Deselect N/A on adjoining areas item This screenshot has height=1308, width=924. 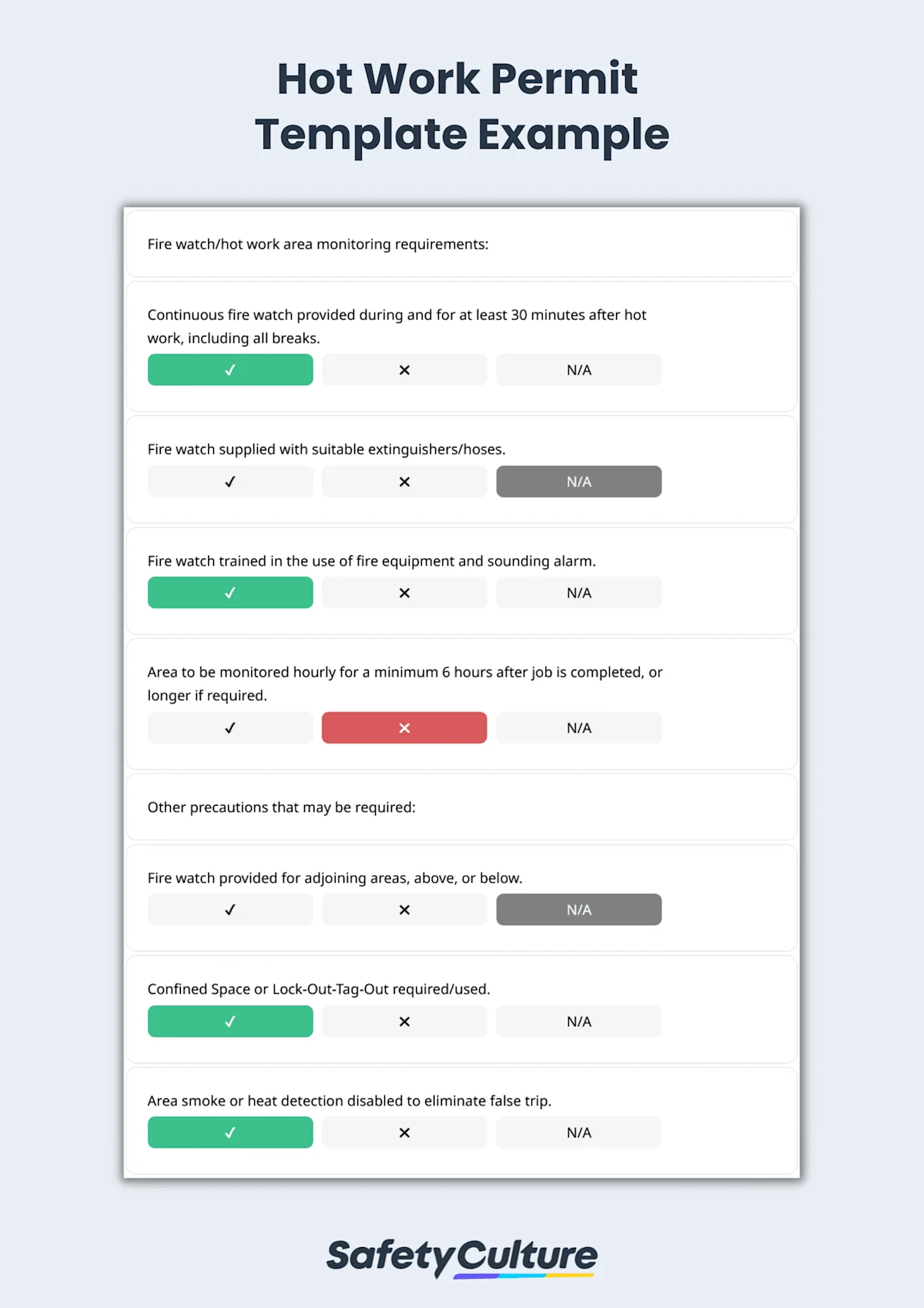click(x=578, y=909)
